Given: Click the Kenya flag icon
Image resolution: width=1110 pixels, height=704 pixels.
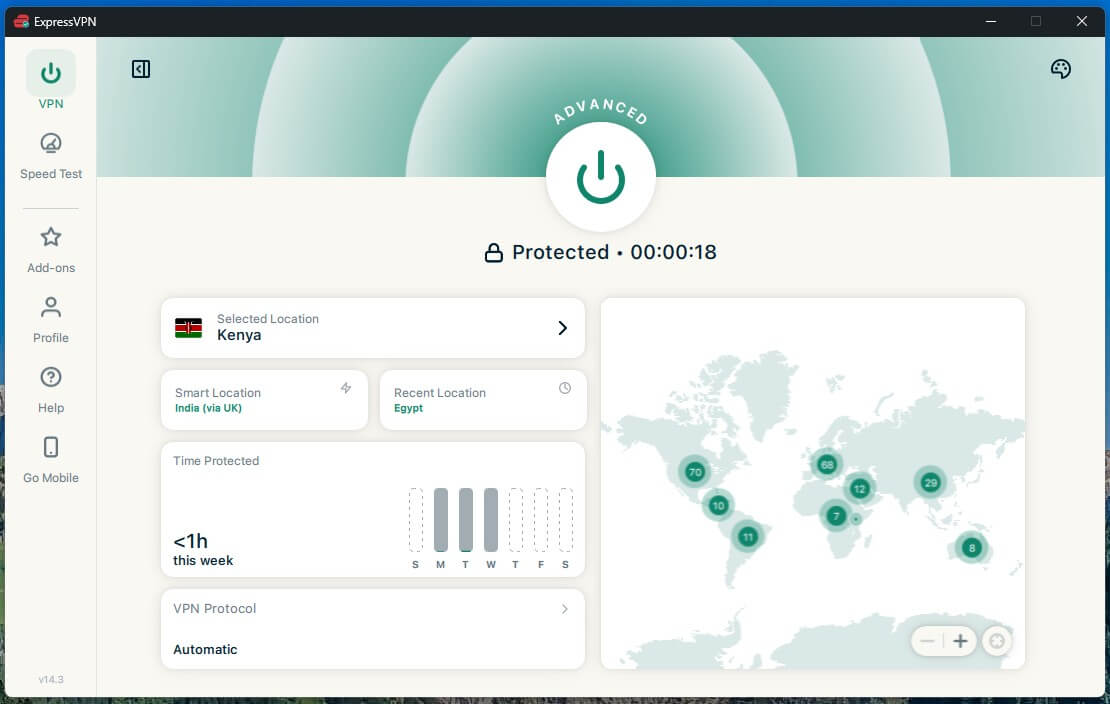Looking at the screenshot, I should [188, 328].
